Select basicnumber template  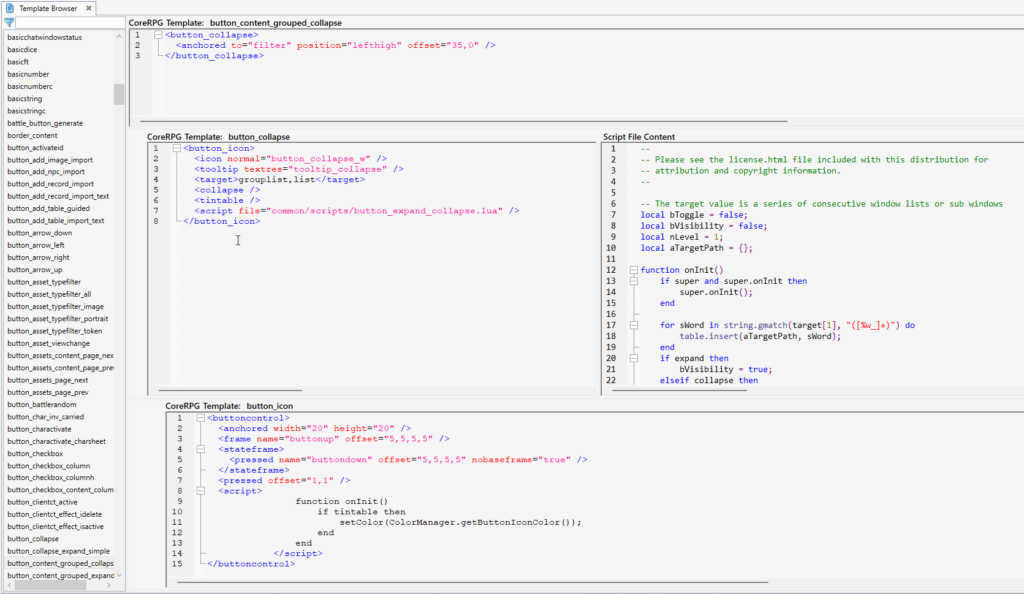(28, 74)
